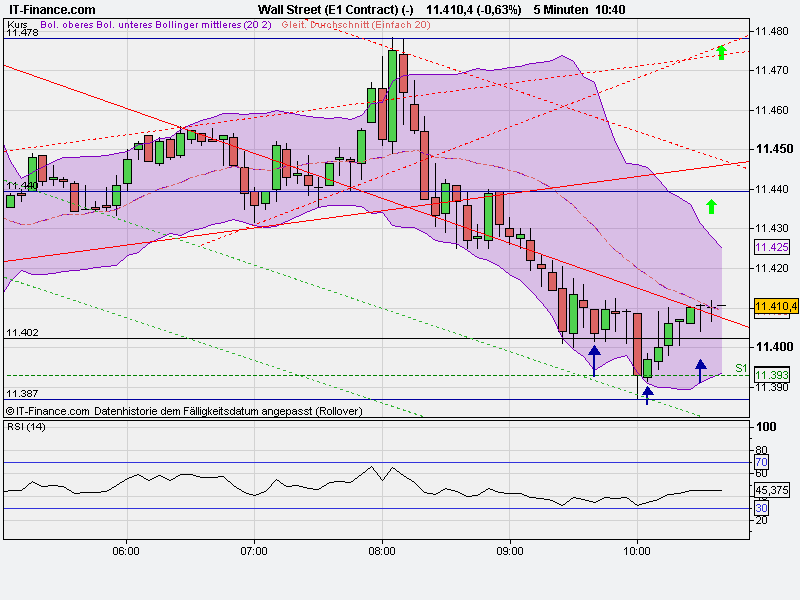Expand the RSI (14) indicator settings
This screenshot has width=800, height=600.
coord(28,426)
